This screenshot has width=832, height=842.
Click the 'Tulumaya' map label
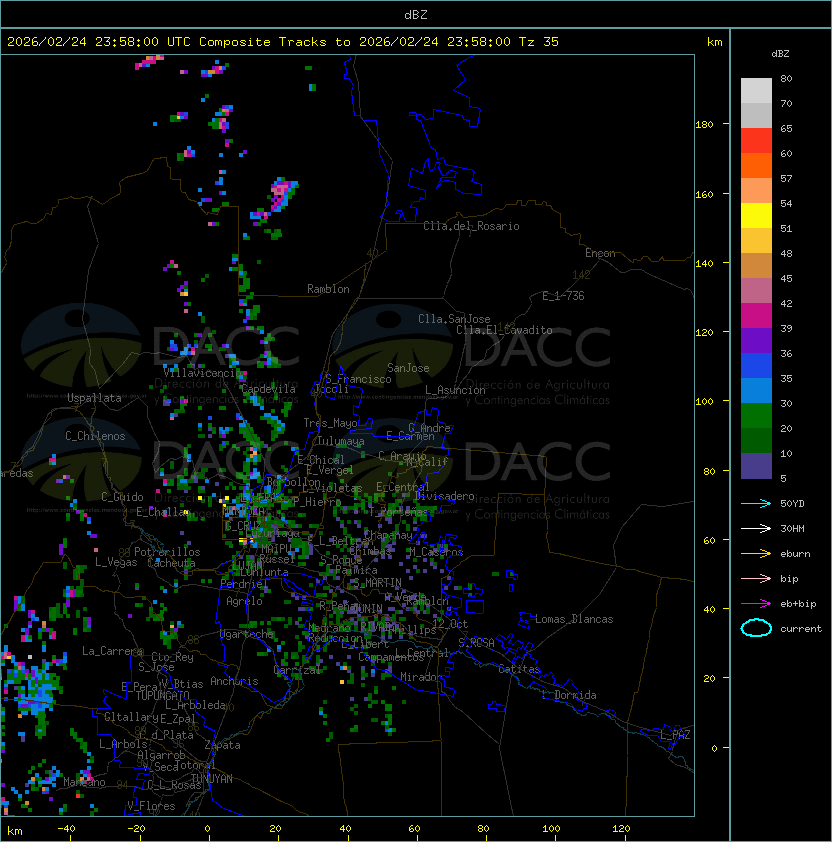point(341,441)
